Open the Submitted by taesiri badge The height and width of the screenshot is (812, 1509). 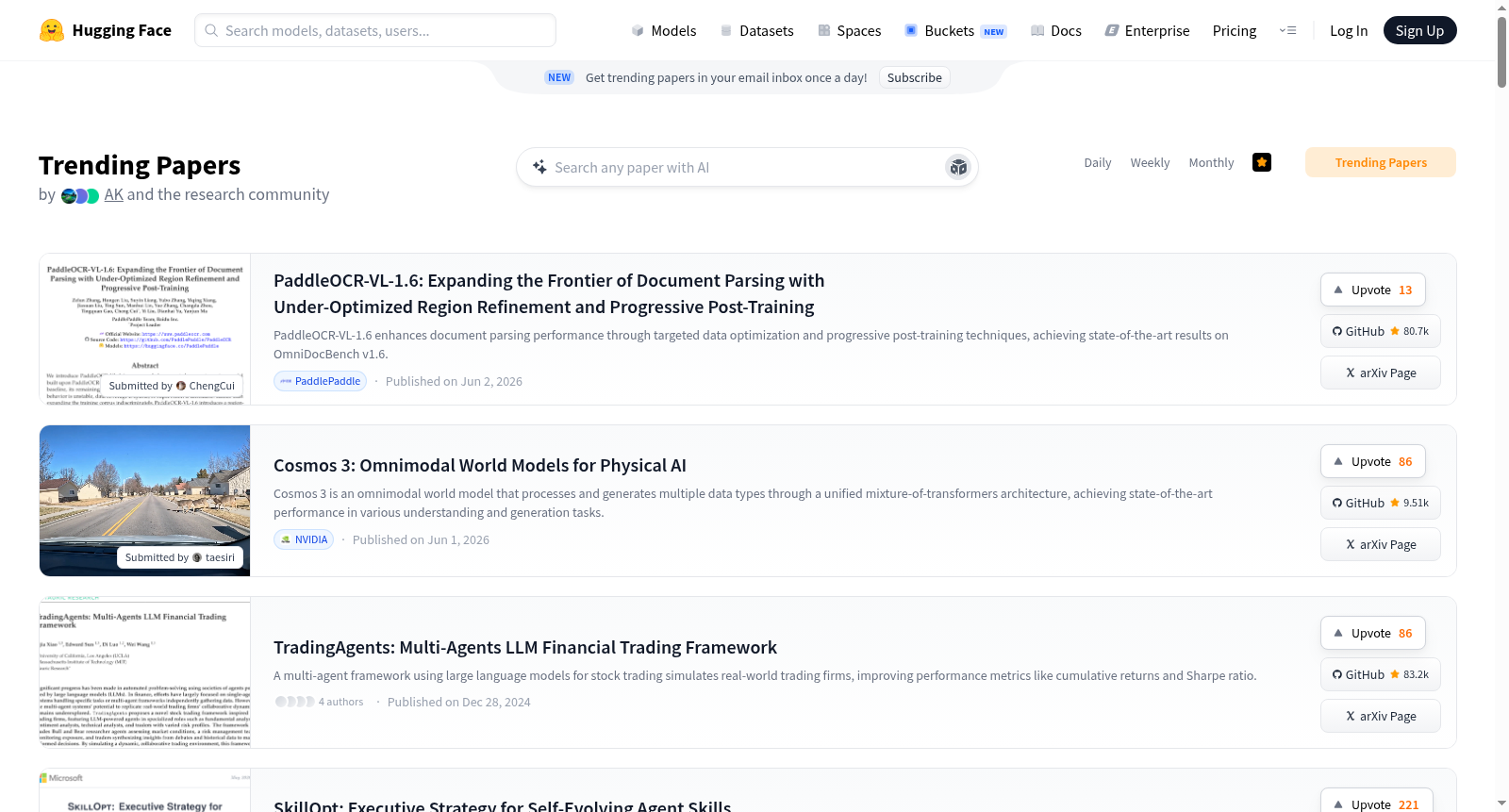[180, 557]
